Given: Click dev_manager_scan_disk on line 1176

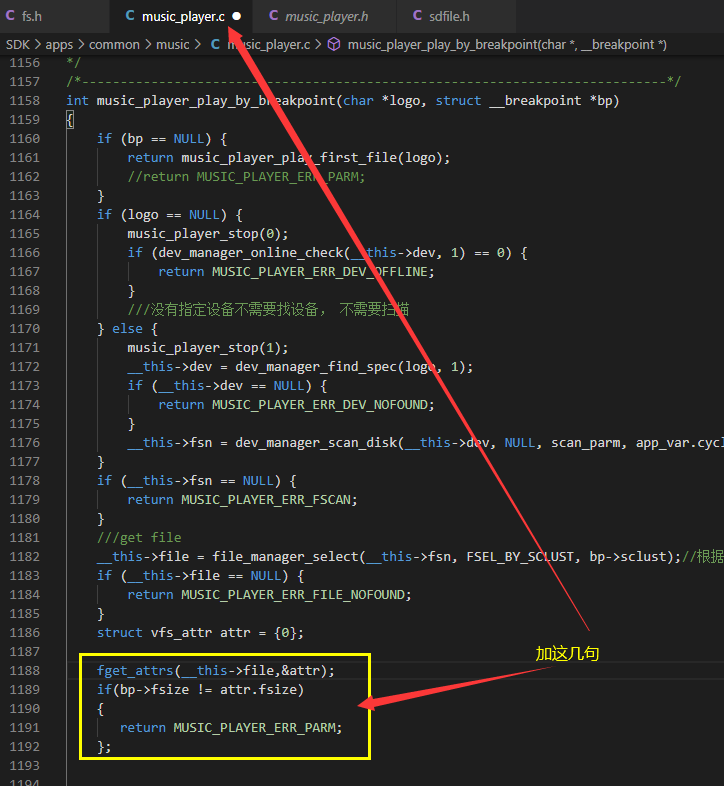Looking at the screenshot, I should (316, 443).
